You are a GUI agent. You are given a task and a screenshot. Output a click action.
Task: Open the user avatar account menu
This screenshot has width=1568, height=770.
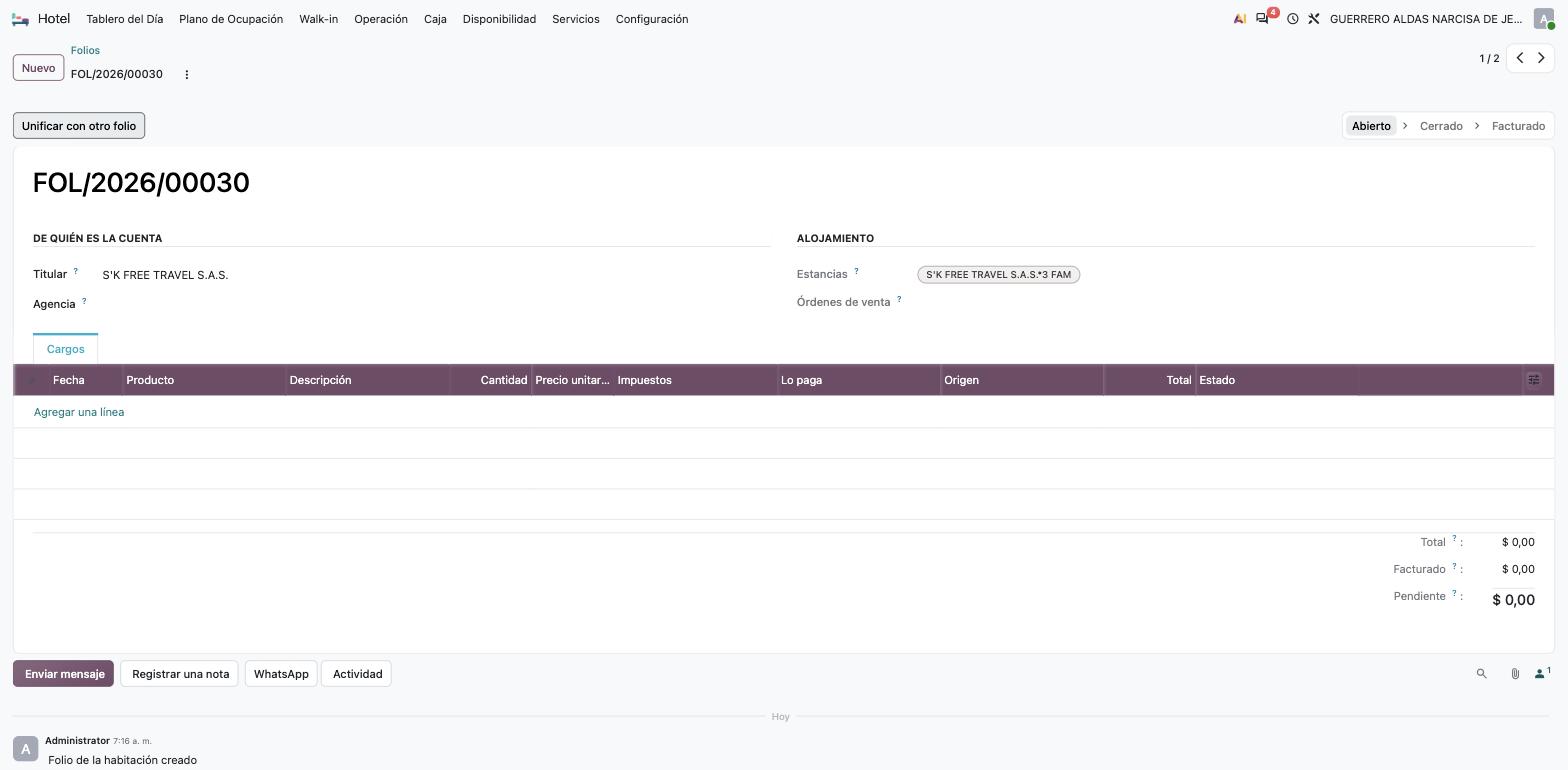click(x=1544, y=19)
